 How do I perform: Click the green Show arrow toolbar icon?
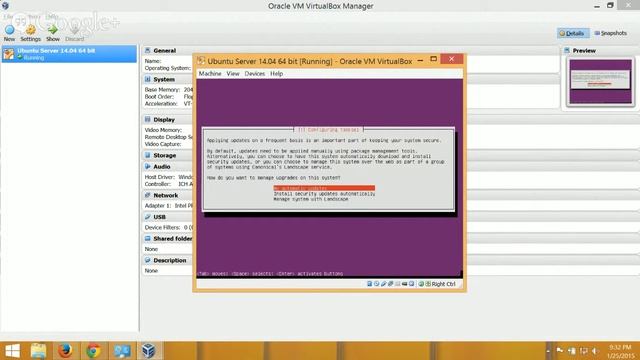coord(53,30)
